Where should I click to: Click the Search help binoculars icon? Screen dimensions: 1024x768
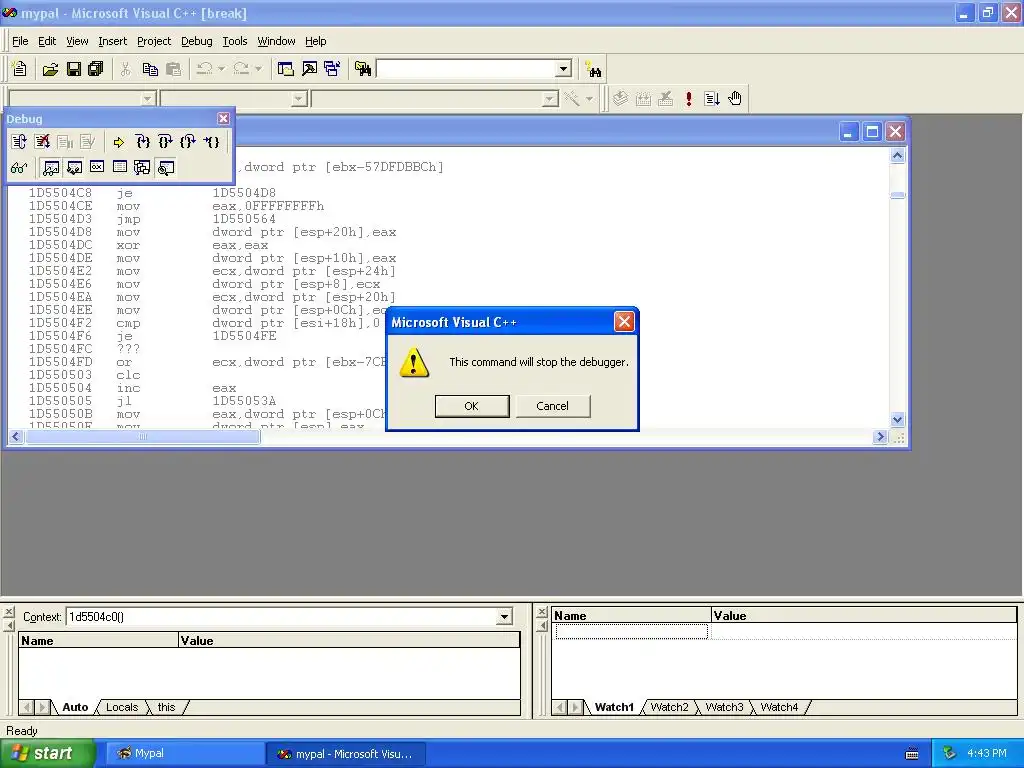[594, 69]
